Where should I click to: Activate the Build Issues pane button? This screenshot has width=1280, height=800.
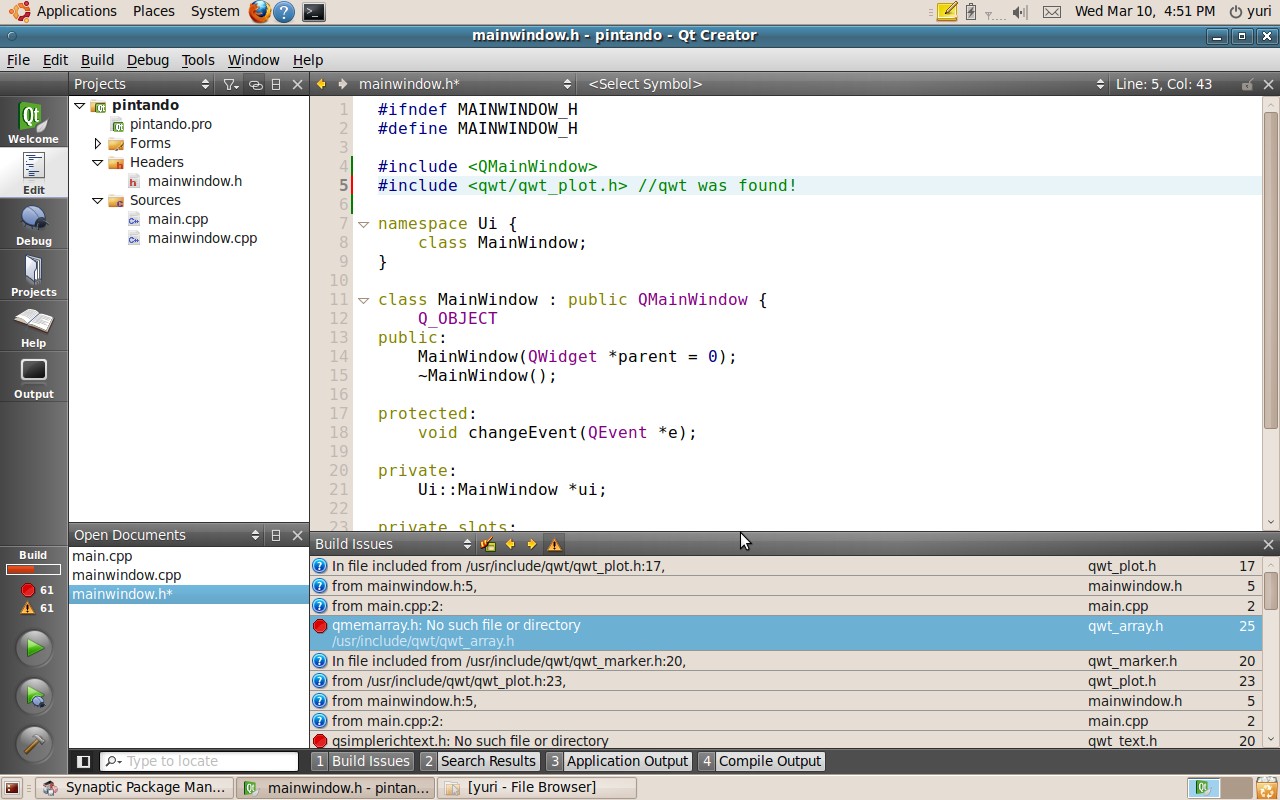click(361, 761)
